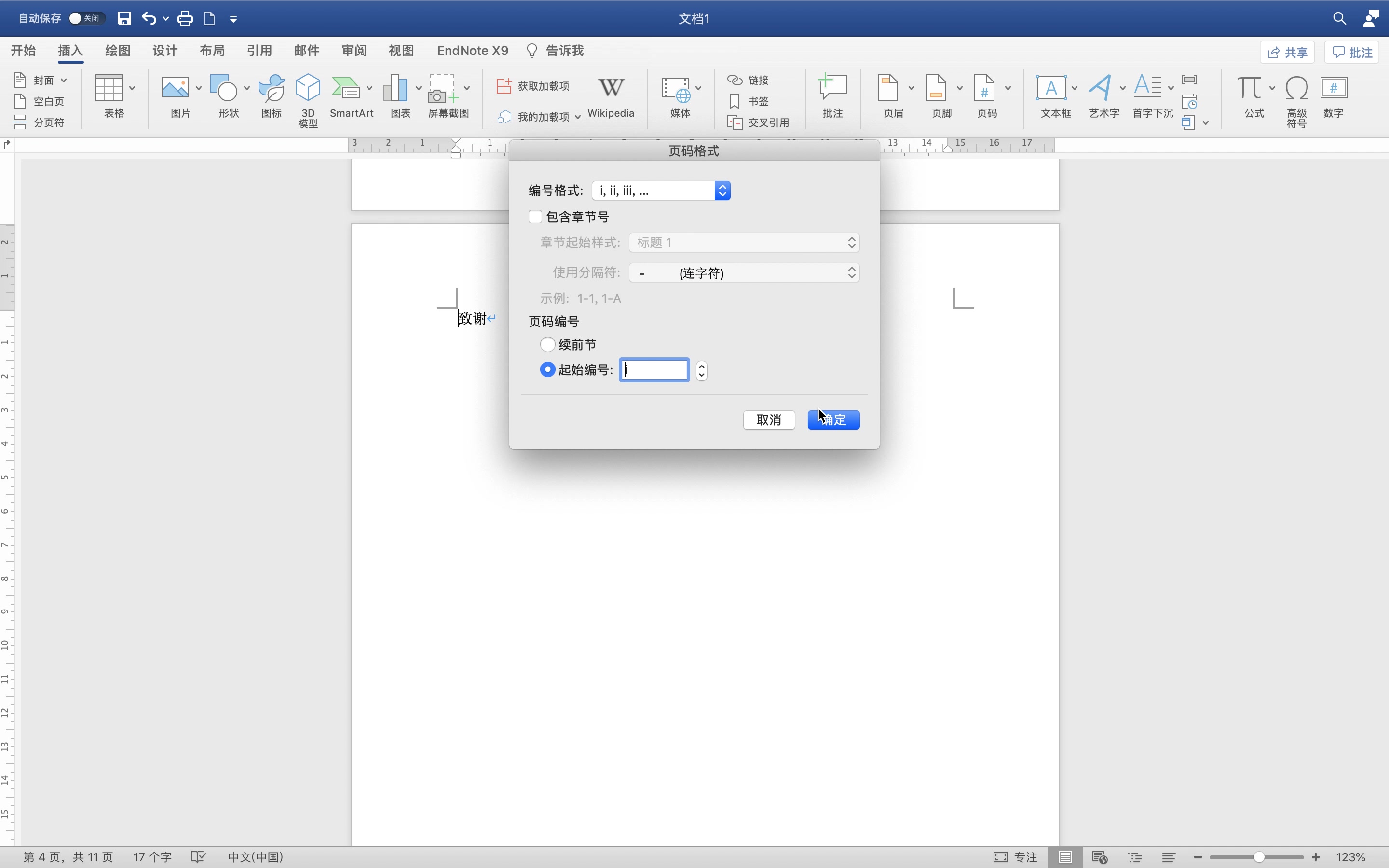Switch to print layout view icon

click(1065, 856)
